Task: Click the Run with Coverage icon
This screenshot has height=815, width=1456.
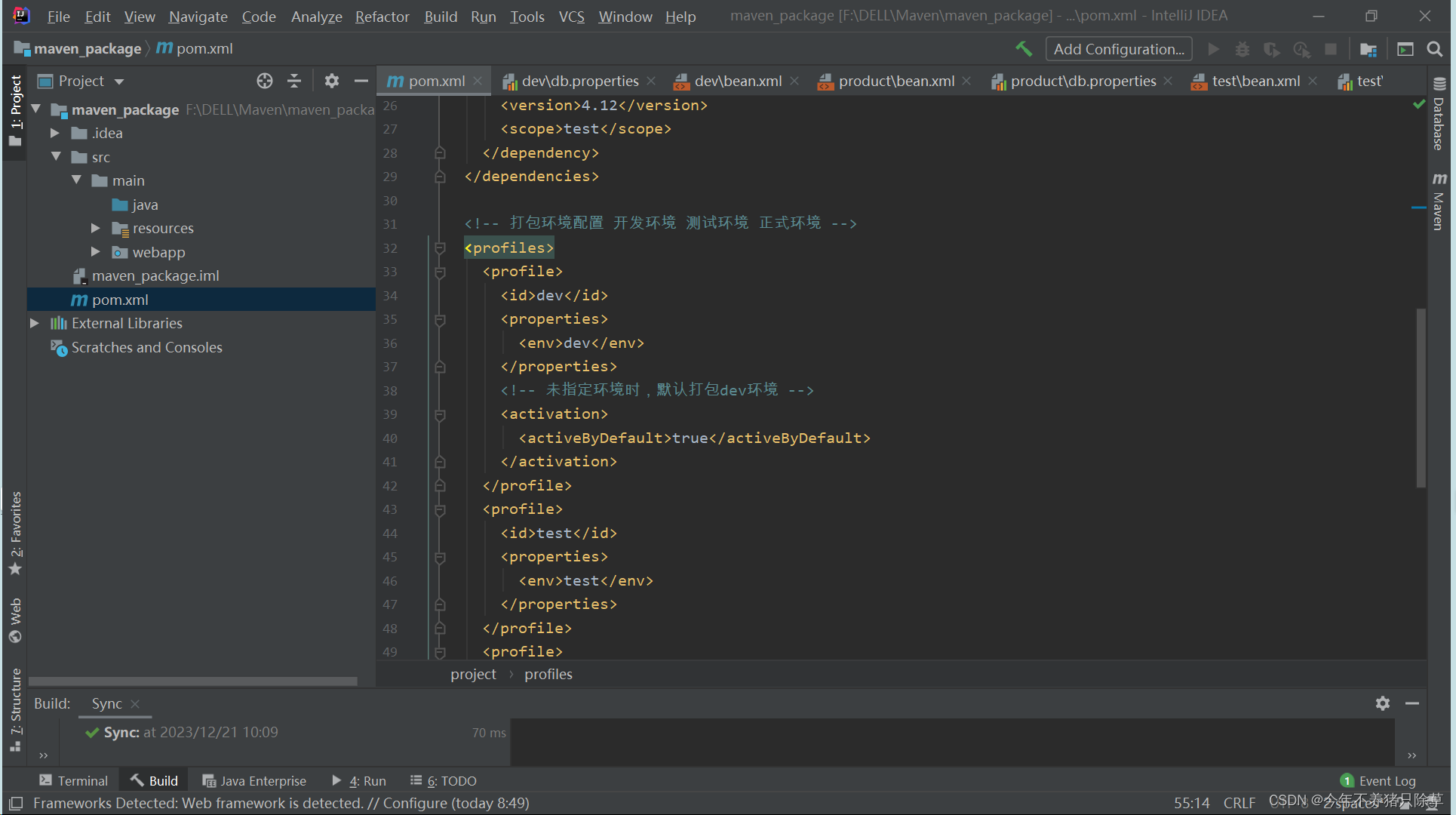Action: click(1272, 49)
